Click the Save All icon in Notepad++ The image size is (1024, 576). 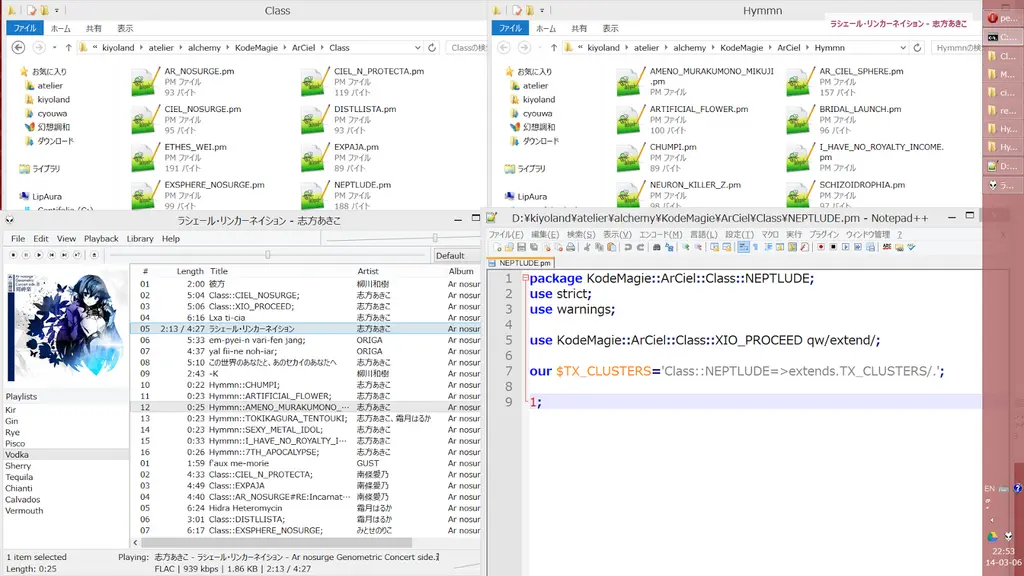pyautogui.click(x=534, y=248)
